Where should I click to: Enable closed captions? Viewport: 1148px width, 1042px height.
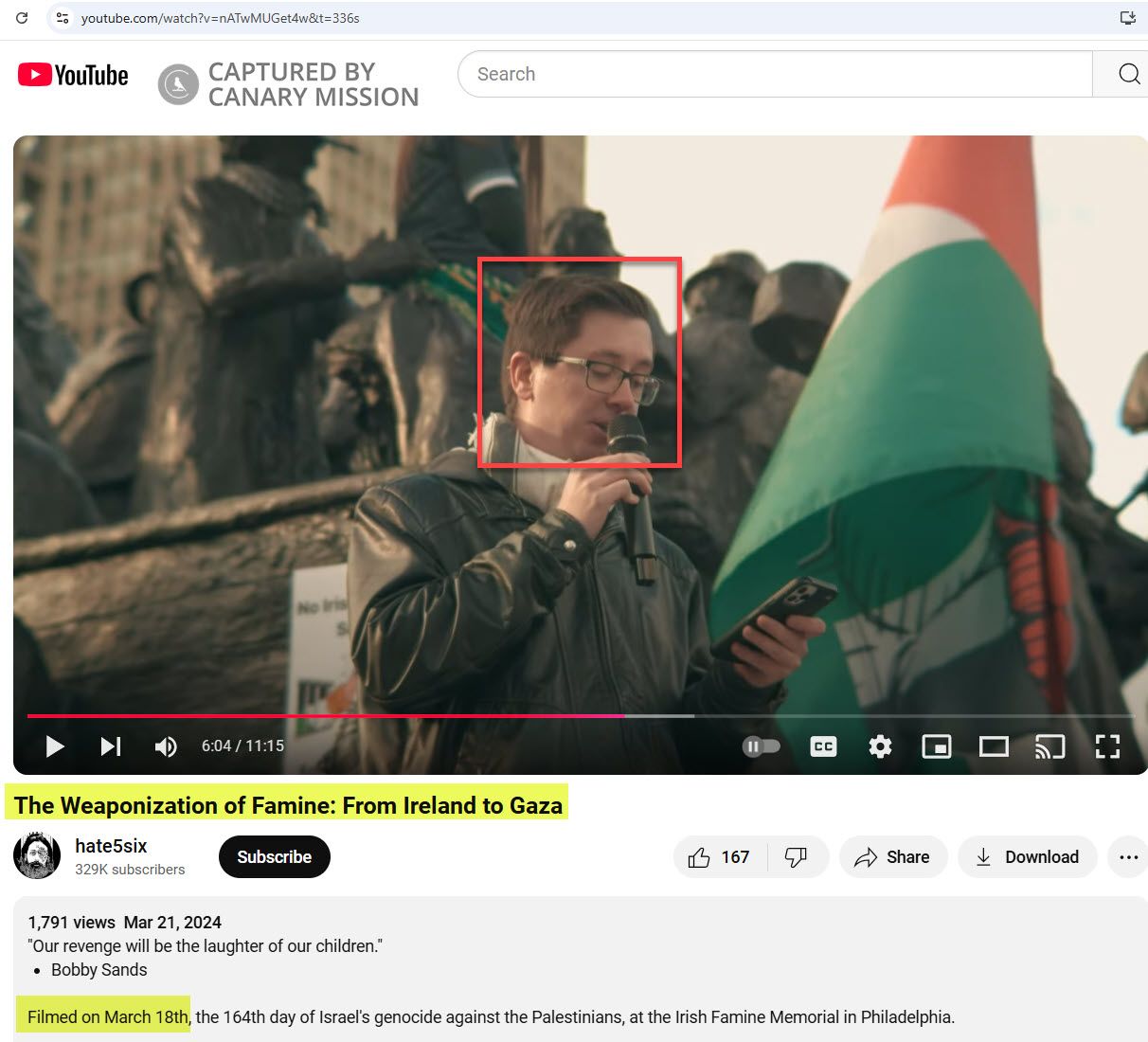823,746
